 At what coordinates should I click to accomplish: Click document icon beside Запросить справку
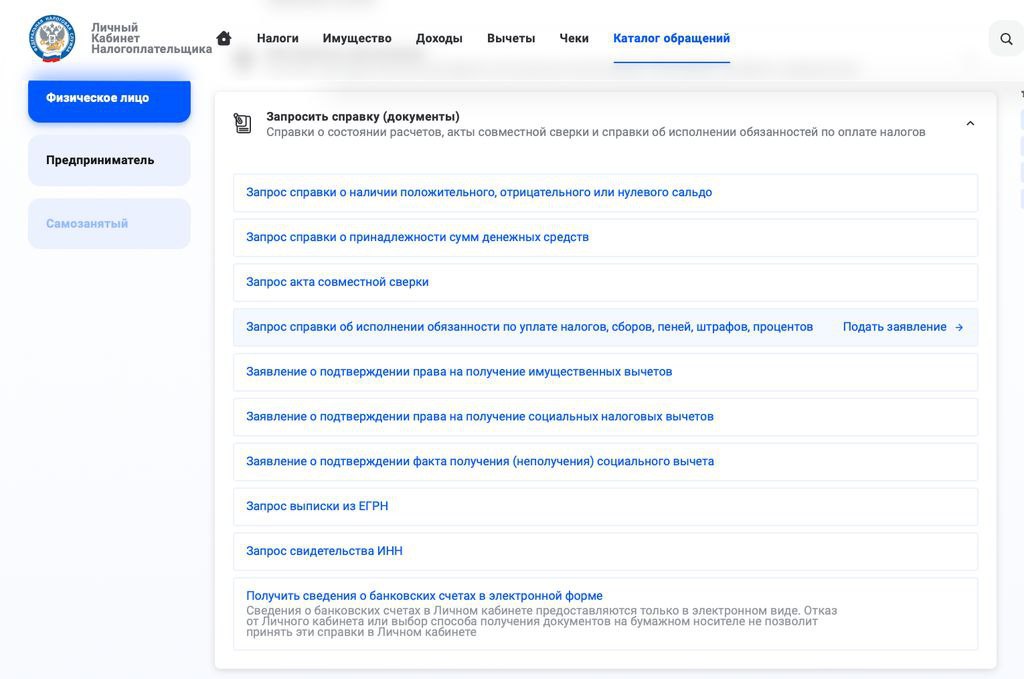242,123
